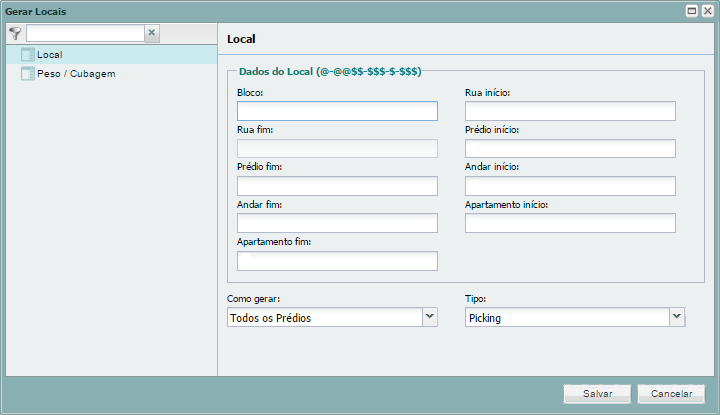720x415 pixels.
Task: Click the Rua fim input field
Action: coord(338,149)
